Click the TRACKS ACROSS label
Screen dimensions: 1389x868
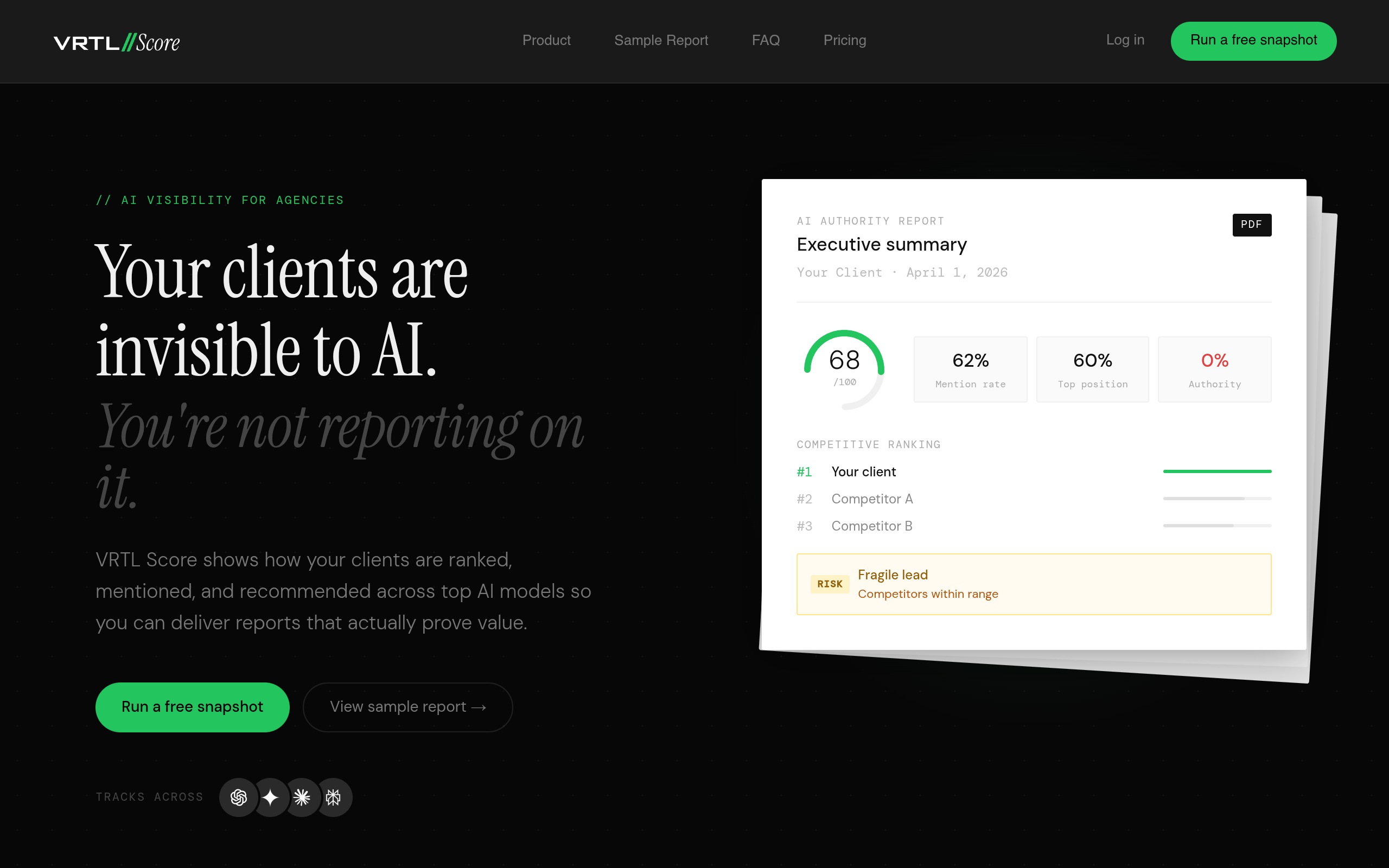(149, 797)
